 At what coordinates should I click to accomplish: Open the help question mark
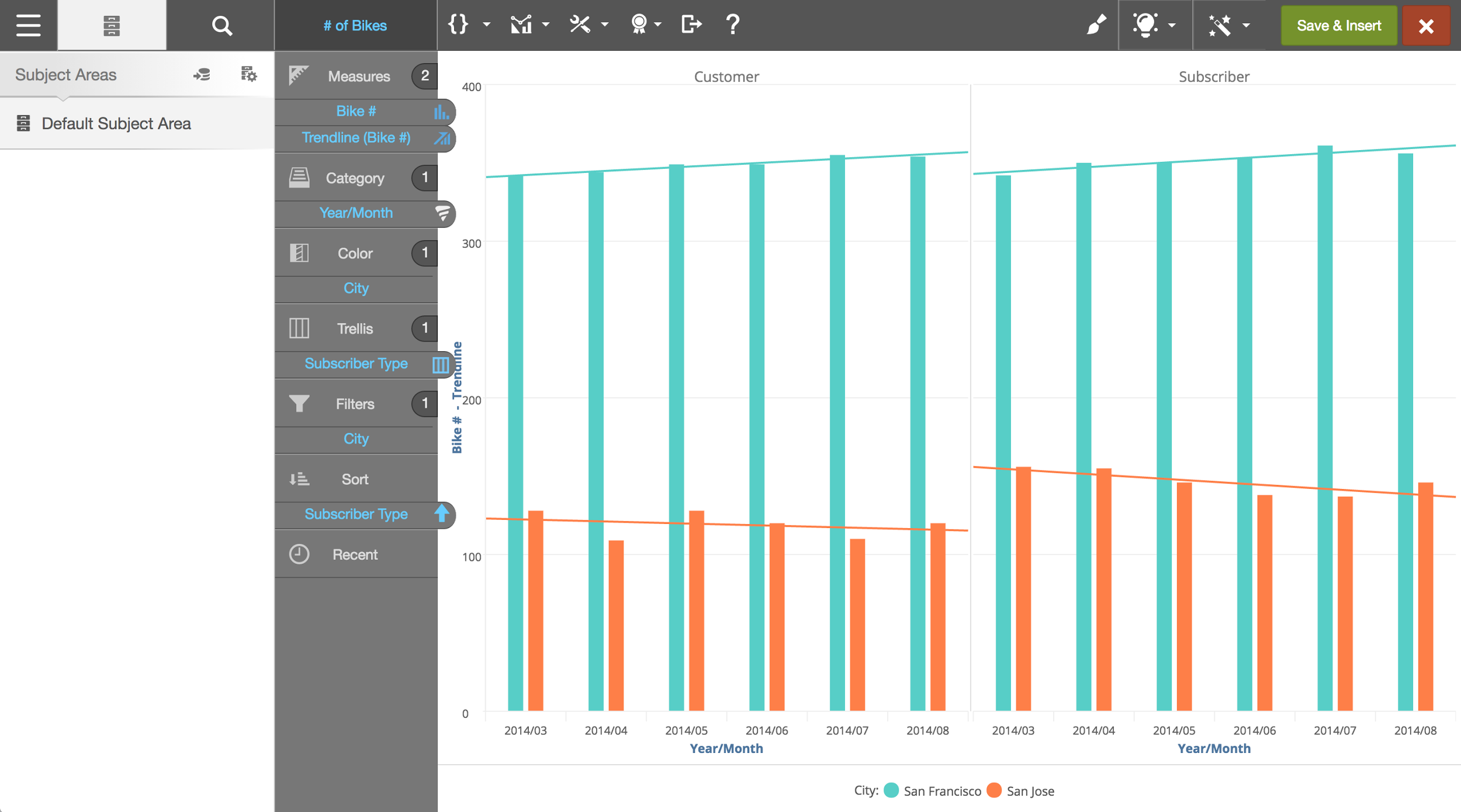coord(732,25)
